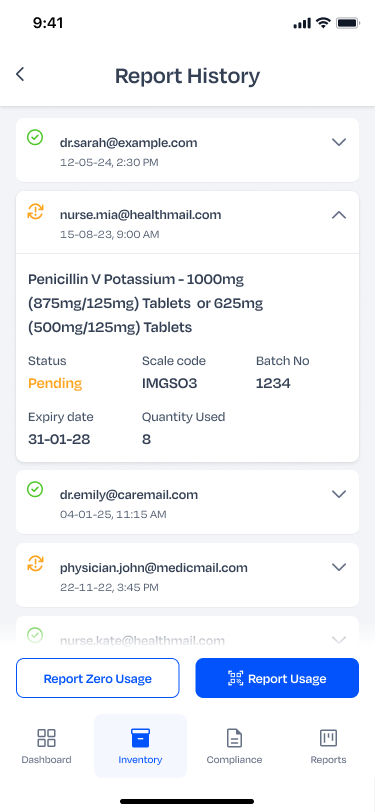Viewport: 375px width, 812px height.
Task: Click the battery indicator in status bar
Action: pyautogui.click(x=348, y=23)
